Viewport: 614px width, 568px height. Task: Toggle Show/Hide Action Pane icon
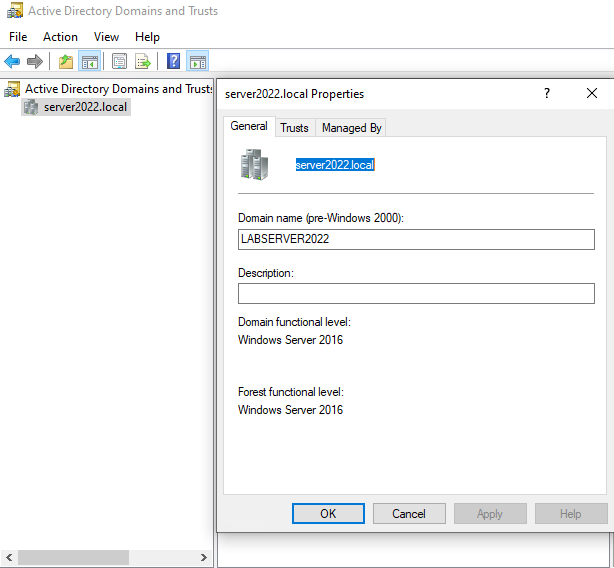197,62
